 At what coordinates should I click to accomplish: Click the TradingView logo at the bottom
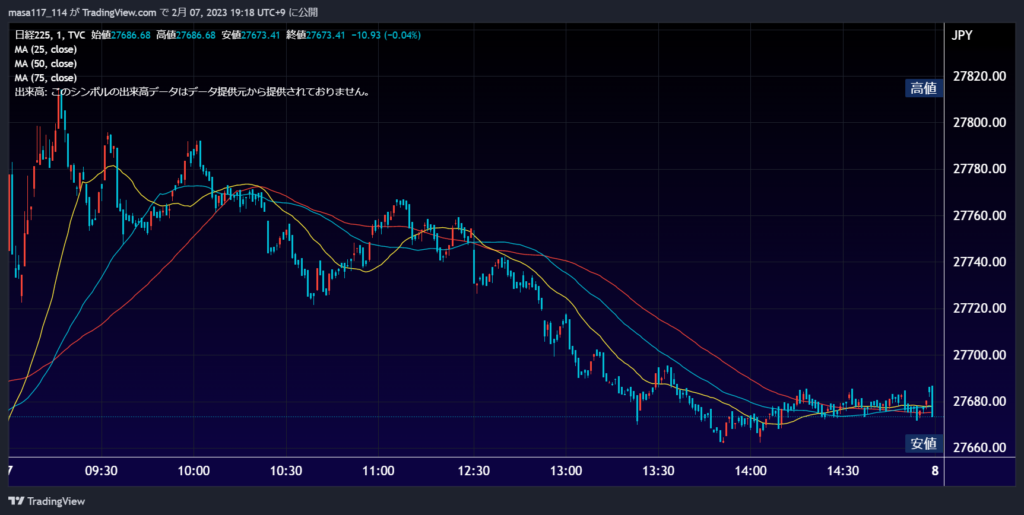(x=46, y=501)
